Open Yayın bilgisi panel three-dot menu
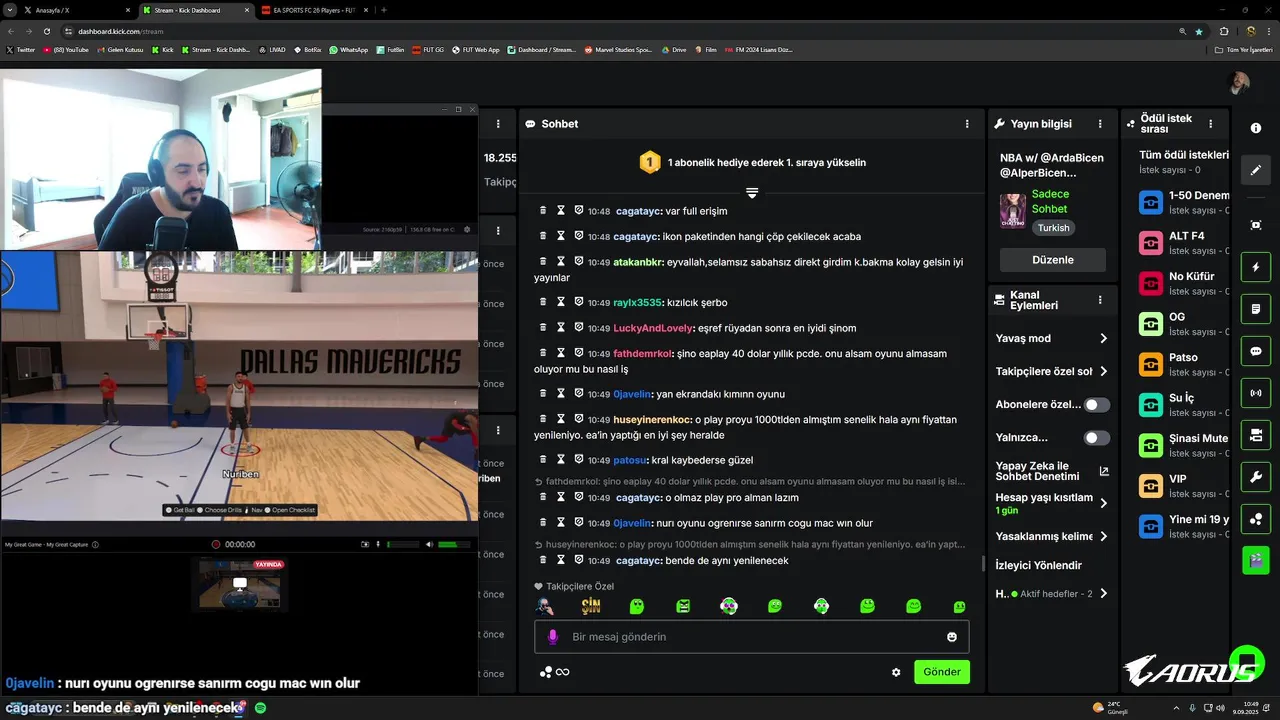Image resolution: width=1280 pixels, height=720 pixels. point(1100,124)
